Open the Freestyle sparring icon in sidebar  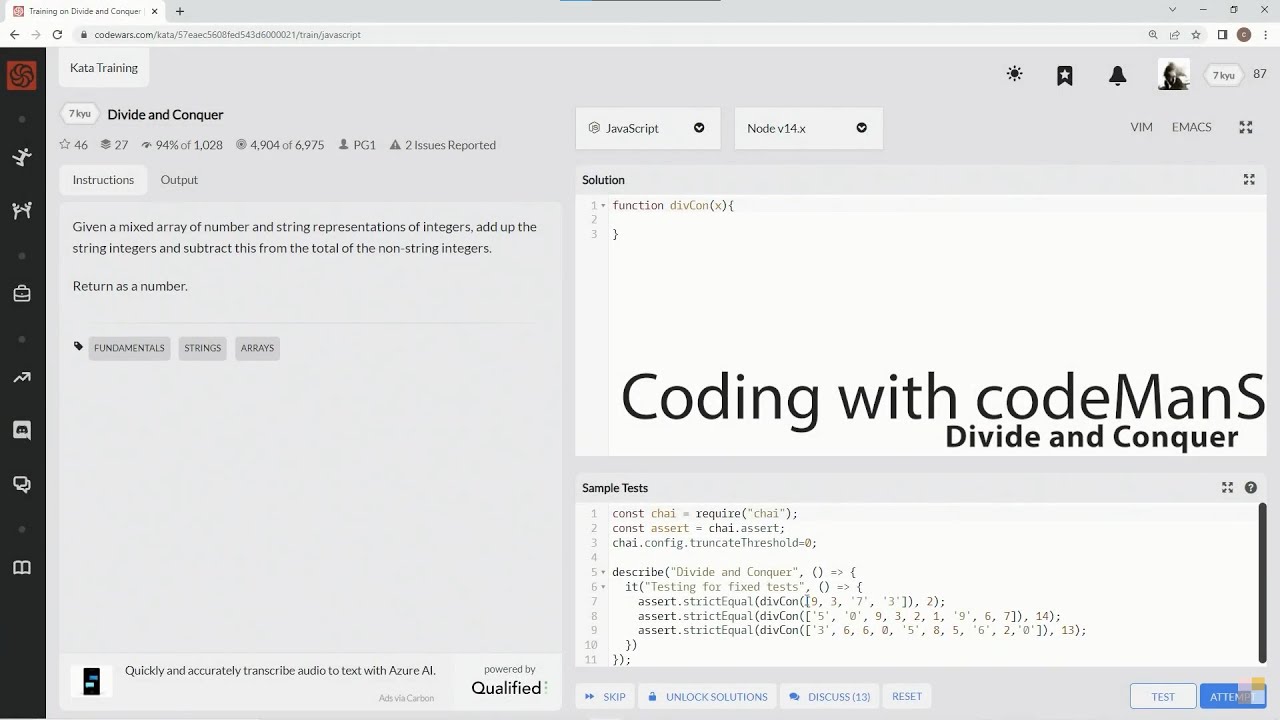click(21, 210)
